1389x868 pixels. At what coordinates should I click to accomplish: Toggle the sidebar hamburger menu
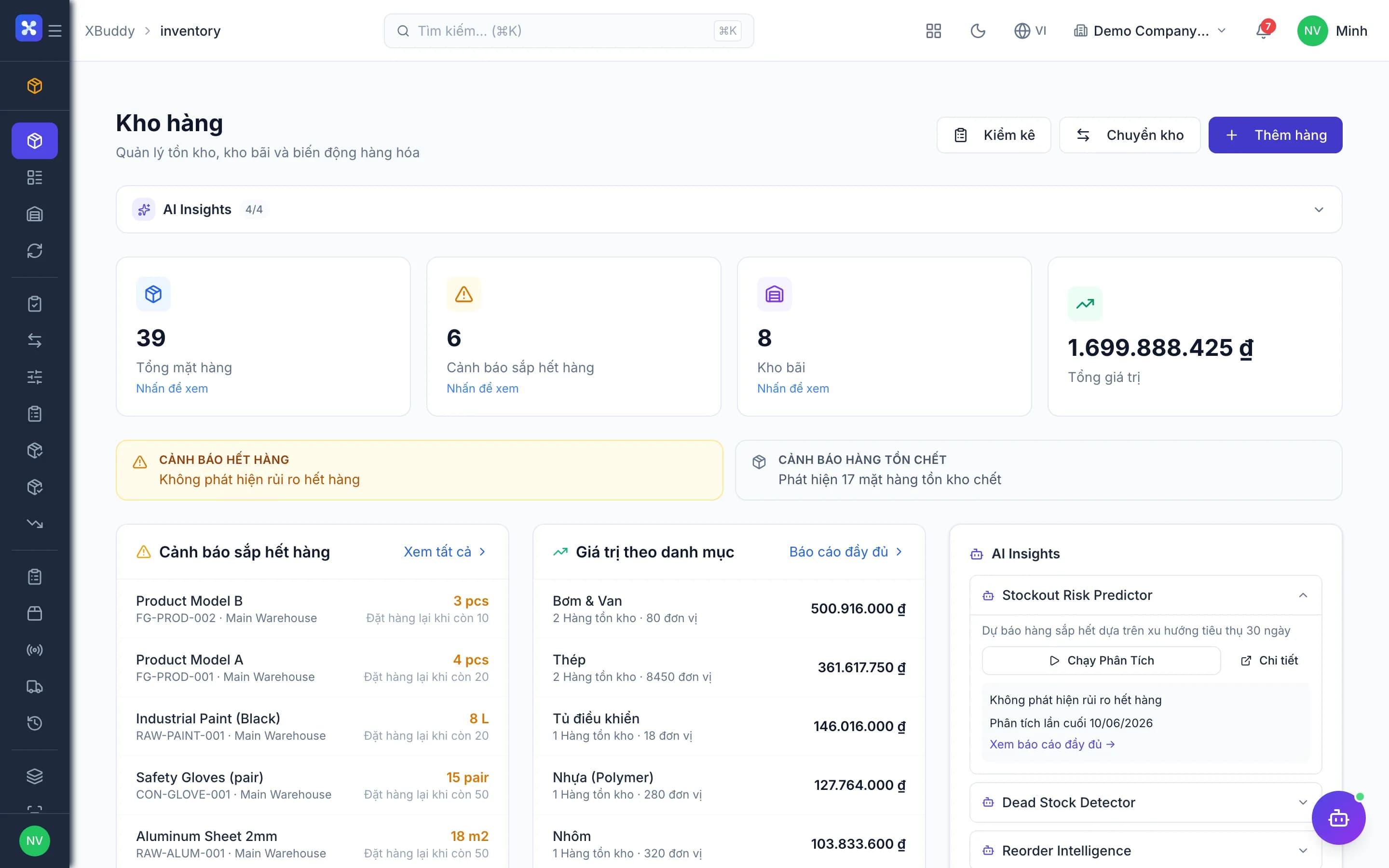click(55, 30)
